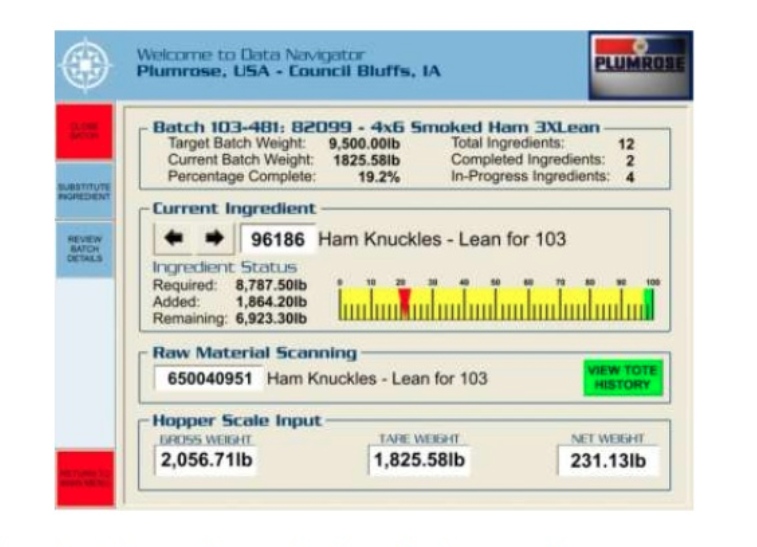The width and height of the screenshot is (757, 547).
Task: Click the compass Data Navigator logo
Action: pos(85,65)
